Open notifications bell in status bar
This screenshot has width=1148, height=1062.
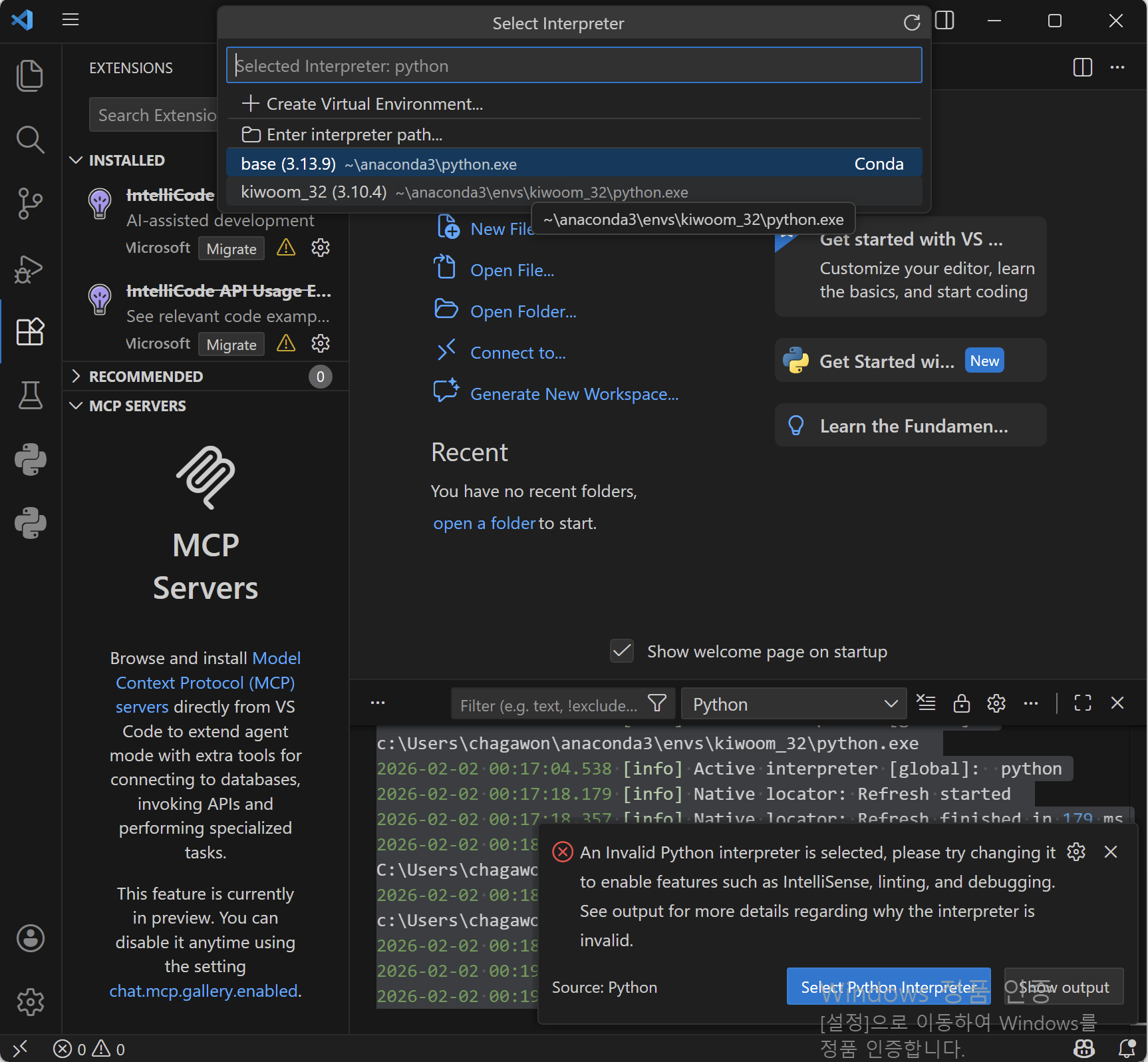coord(1127,1049)
